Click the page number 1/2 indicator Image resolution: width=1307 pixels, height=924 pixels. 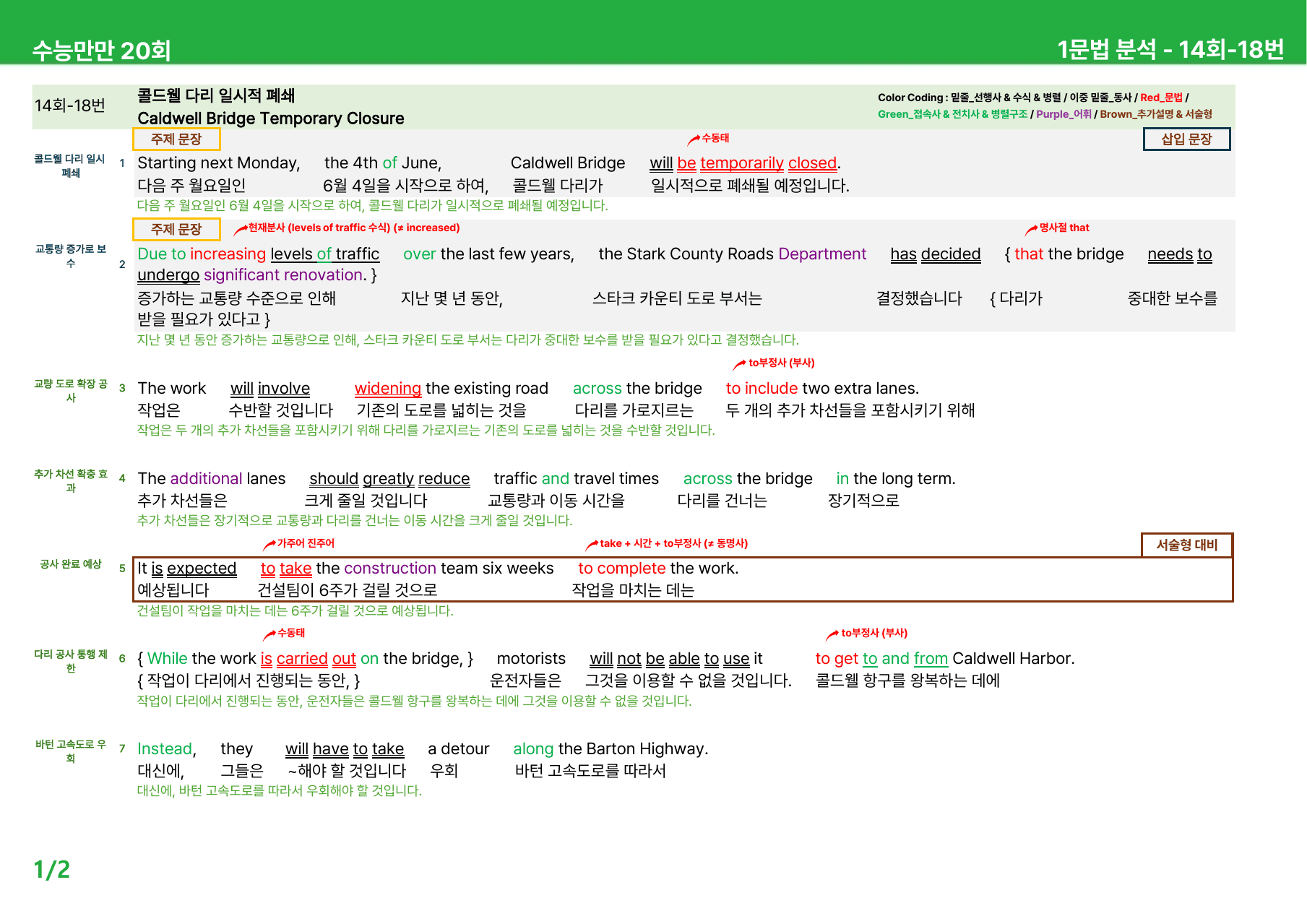pyautogui.click(x=52, y=869)
